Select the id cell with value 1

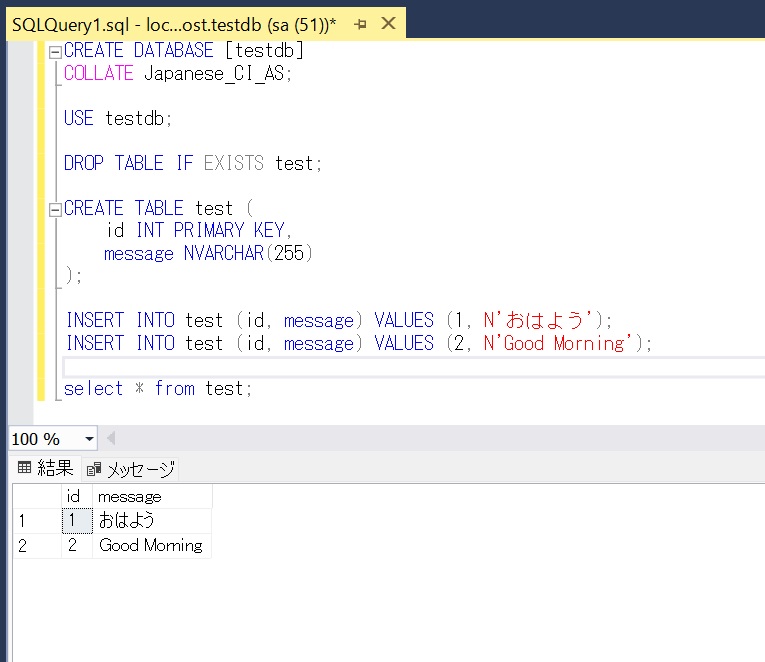coord(77,521)
